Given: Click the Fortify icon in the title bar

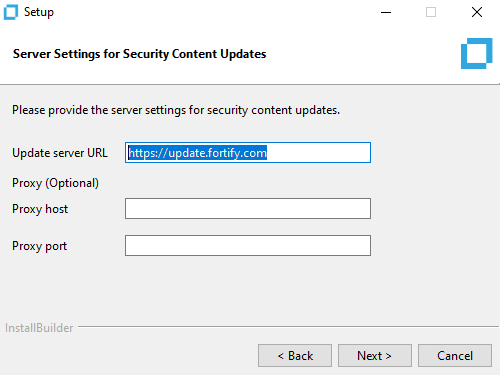Looking at the screenshot, I should tap(11, 12).
